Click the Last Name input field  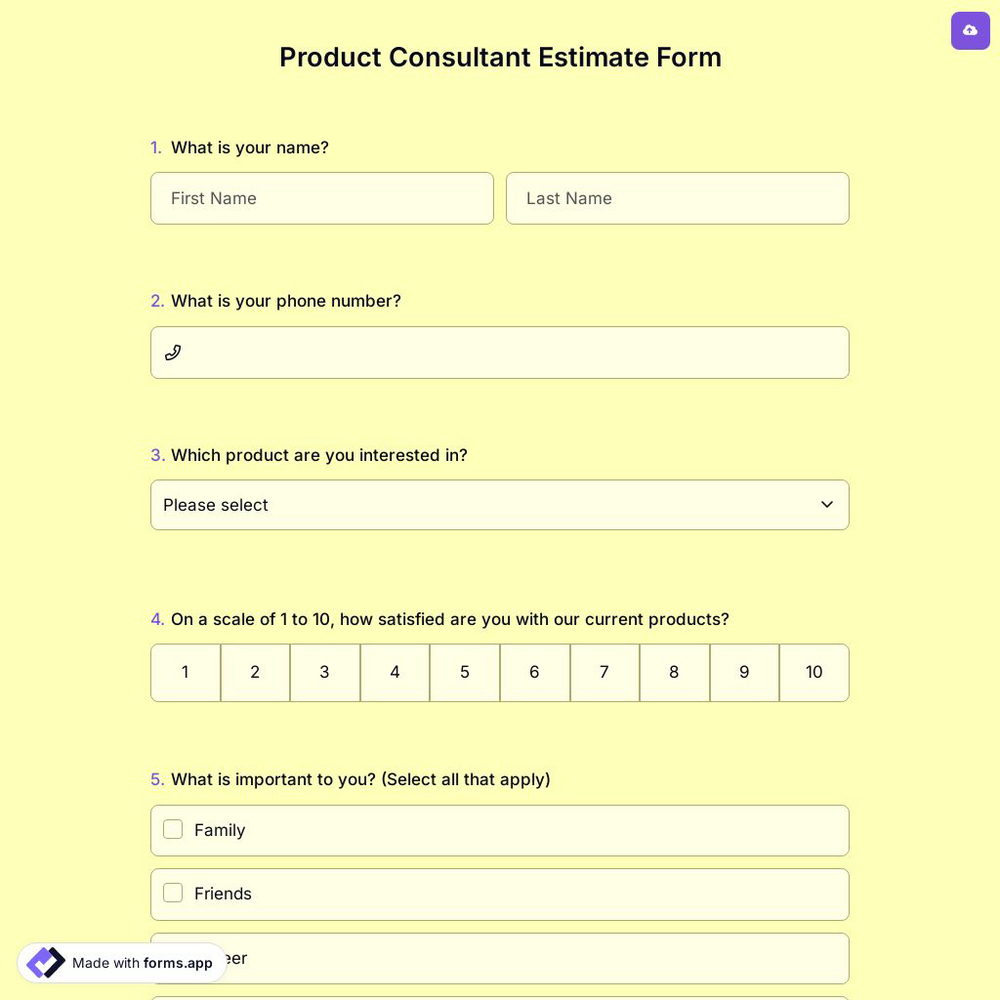pos(678,198)
